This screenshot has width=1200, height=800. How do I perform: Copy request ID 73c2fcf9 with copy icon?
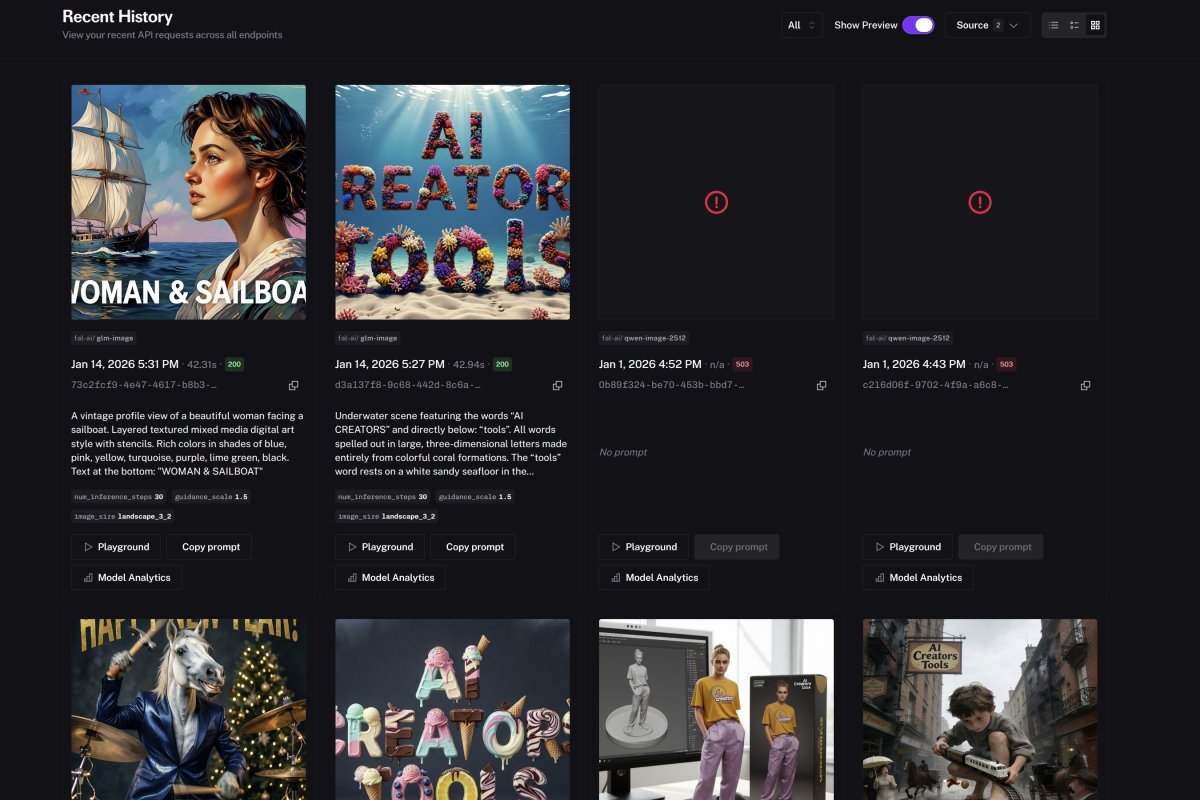pyautogui.click(x=293, y=385)
